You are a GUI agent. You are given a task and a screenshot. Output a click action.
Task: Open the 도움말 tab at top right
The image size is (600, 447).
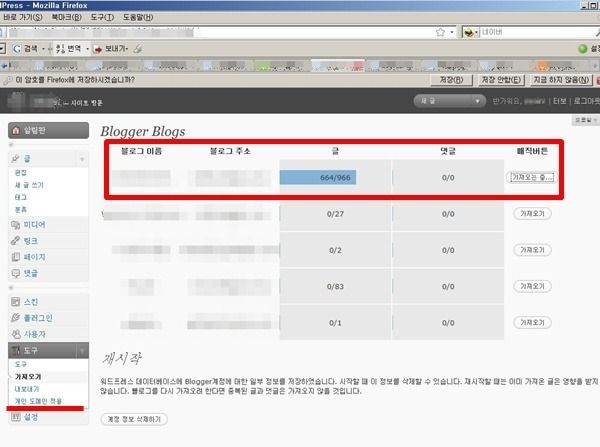point(585,120)
